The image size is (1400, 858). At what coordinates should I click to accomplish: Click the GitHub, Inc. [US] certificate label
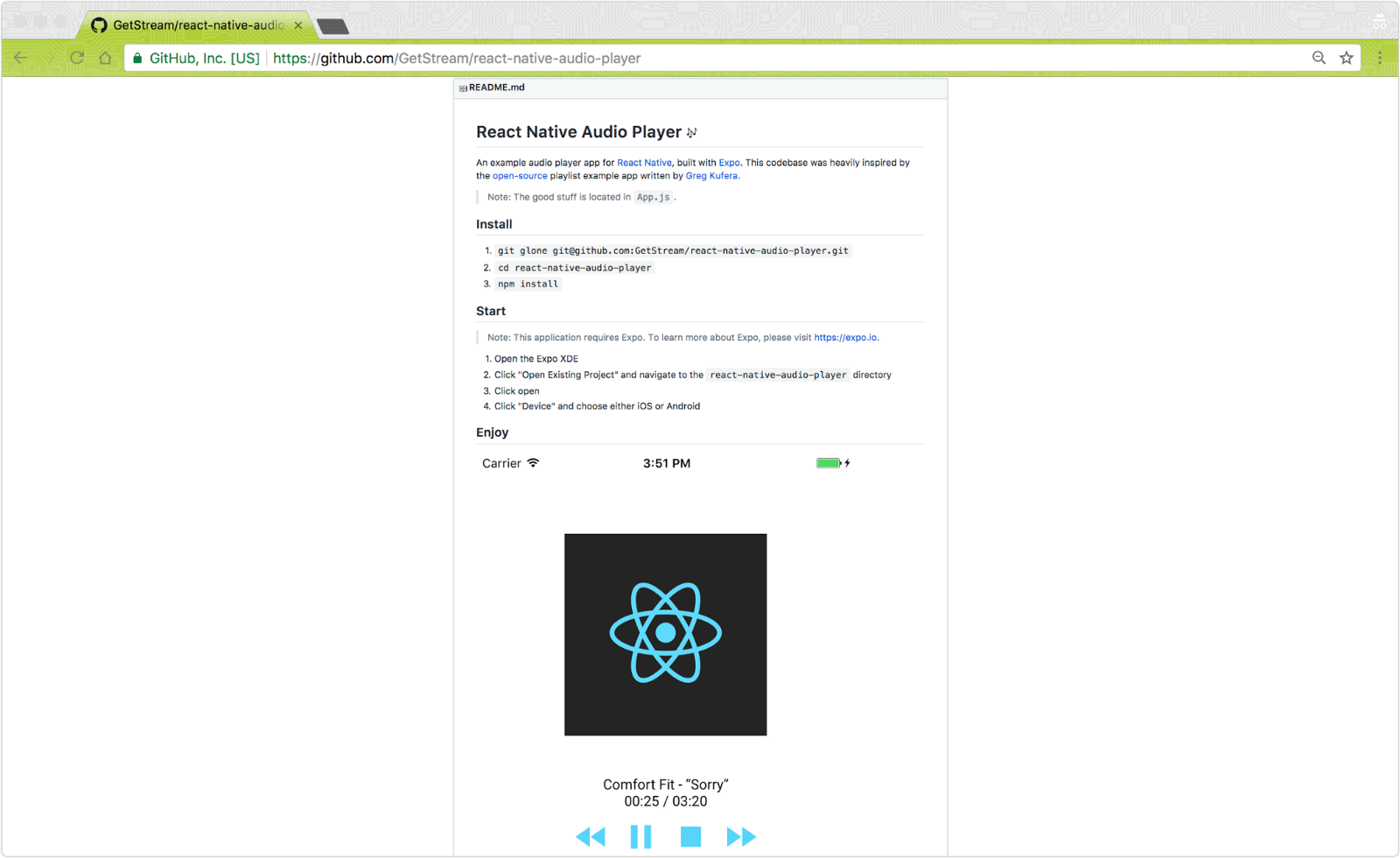pyautogui.click(x=205, y=58)
